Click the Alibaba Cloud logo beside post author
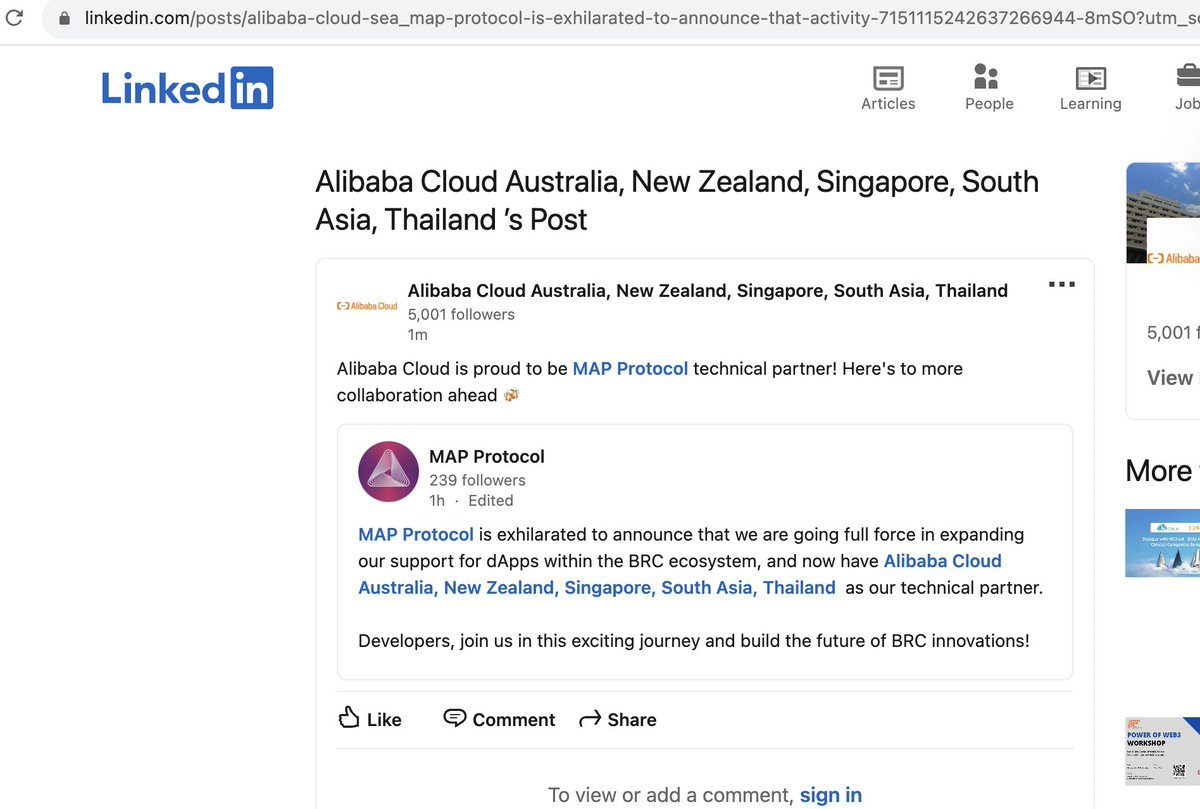The height and width of the screenshot is (809, 1200). point(367,306)
